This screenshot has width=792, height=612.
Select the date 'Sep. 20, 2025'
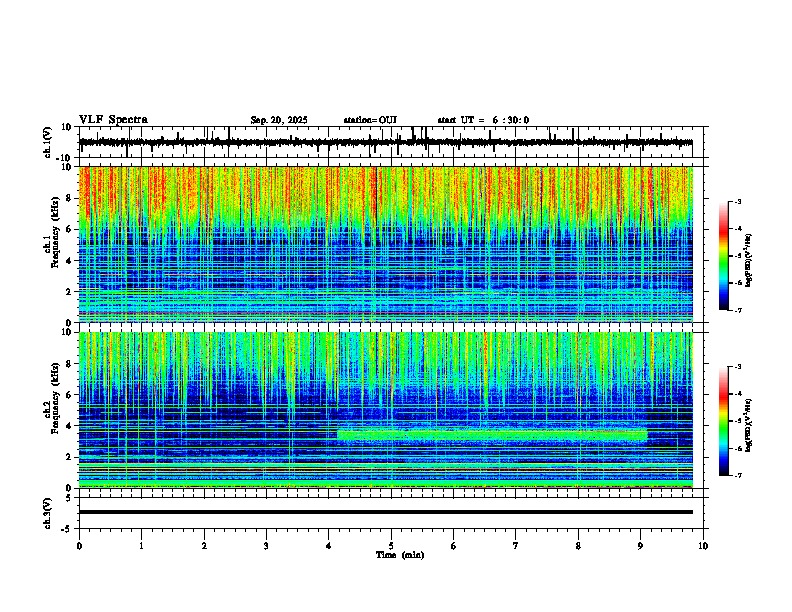[x=279, y=120]
